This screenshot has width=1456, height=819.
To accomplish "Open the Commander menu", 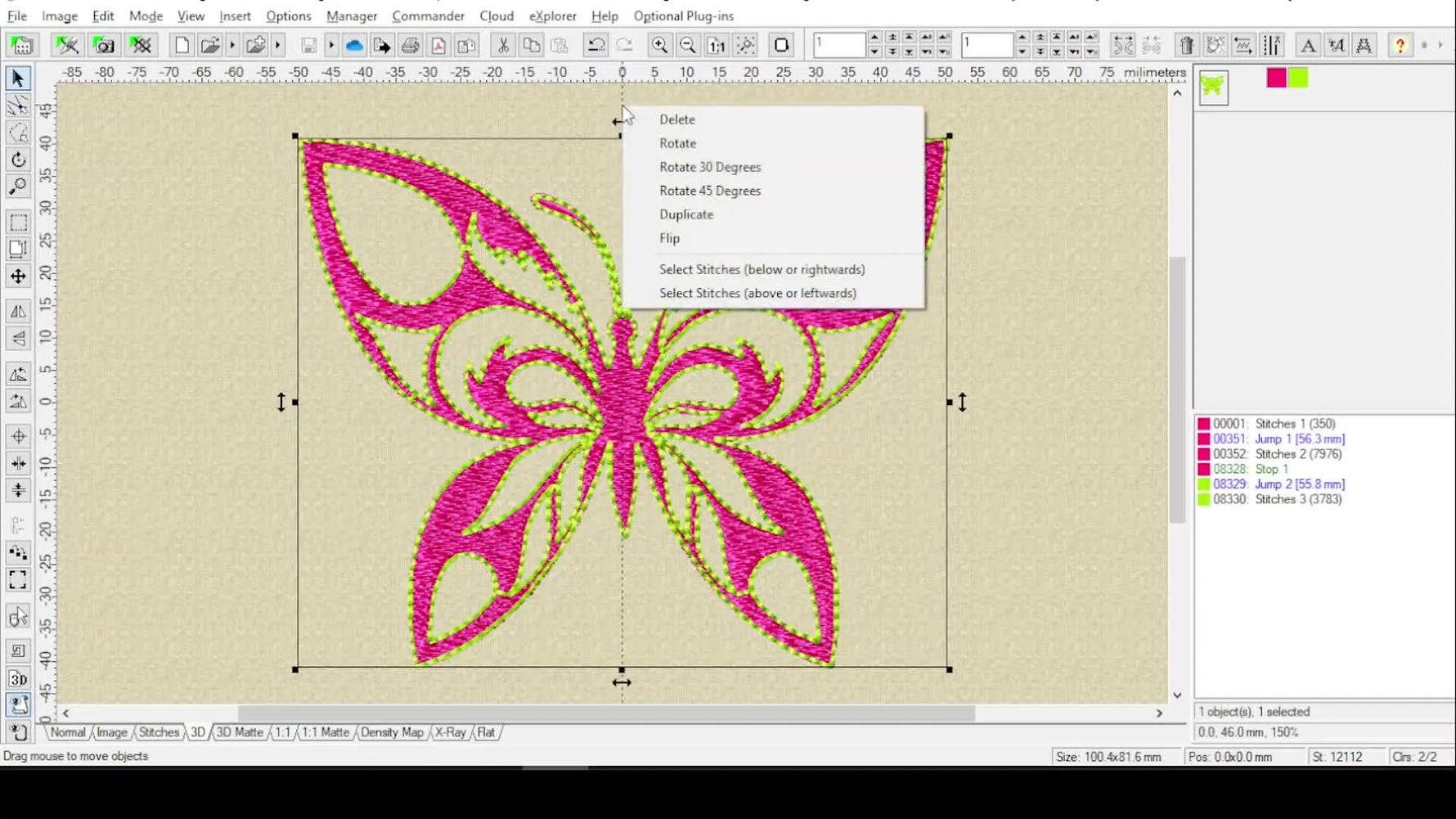I will pyautogui.click(x=428, y=16).
